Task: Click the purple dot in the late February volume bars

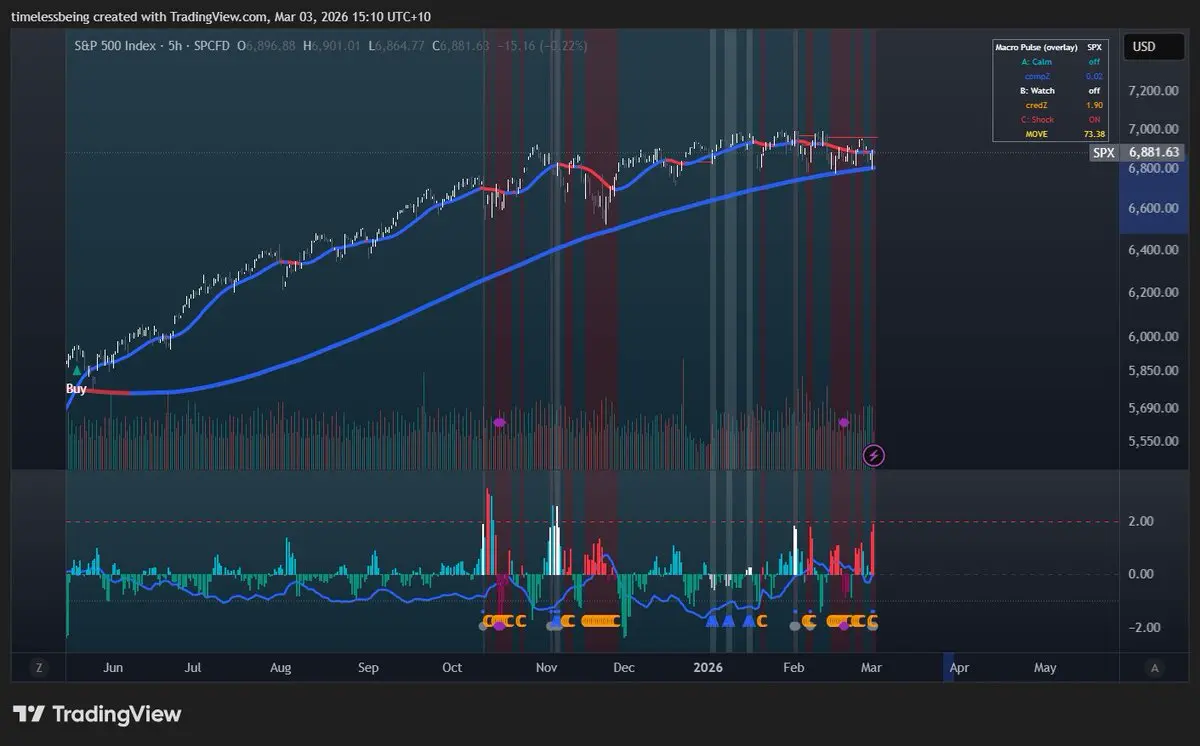Action: [x=844, y=423]
